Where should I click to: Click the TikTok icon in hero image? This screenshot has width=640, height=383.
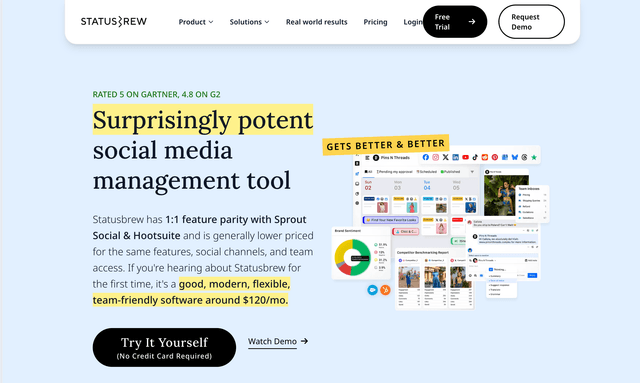click(475, 157)
